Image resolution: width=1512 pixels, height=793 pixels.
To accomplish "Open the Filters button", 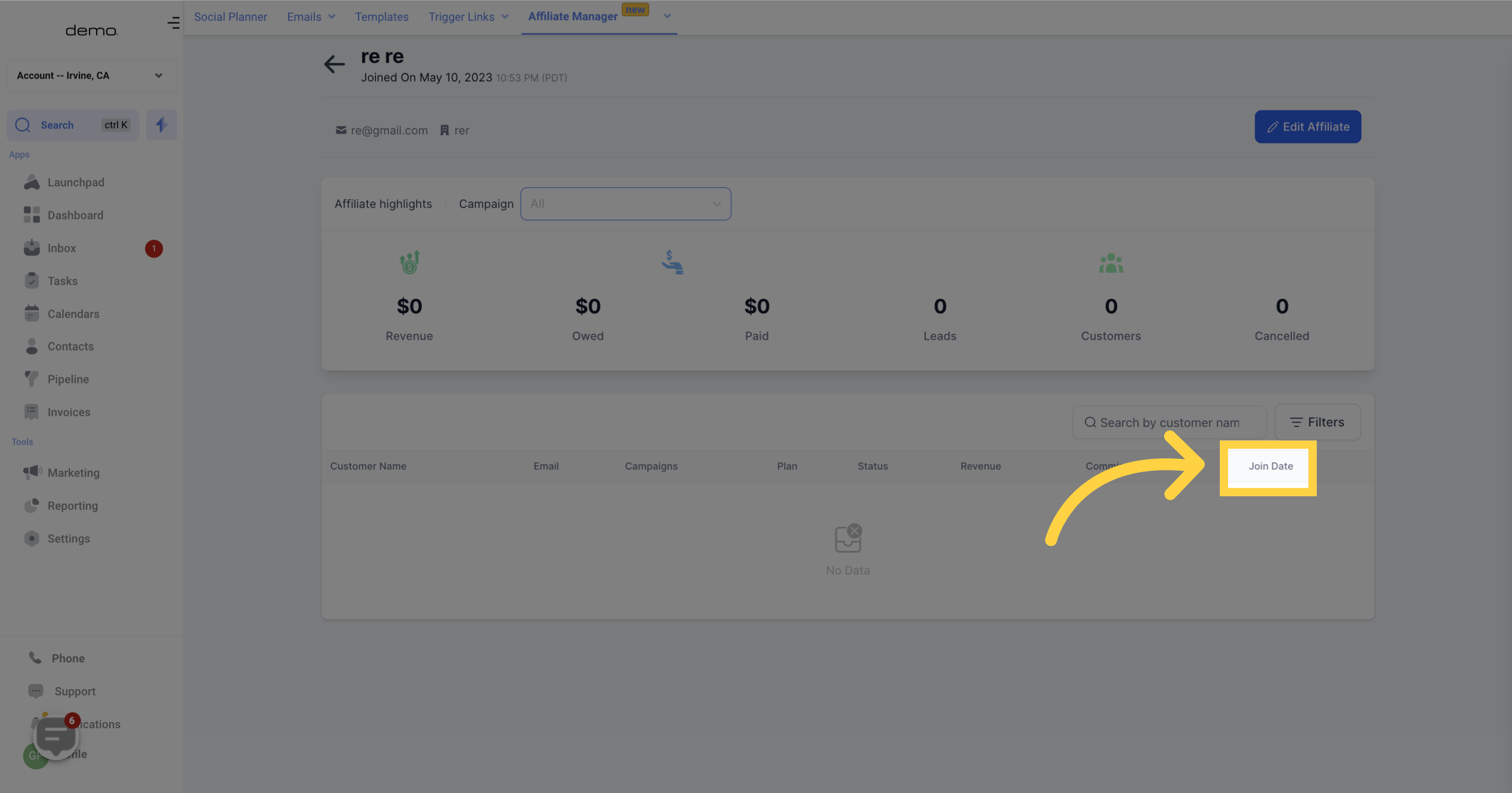I will click(x=1317, y=422).
